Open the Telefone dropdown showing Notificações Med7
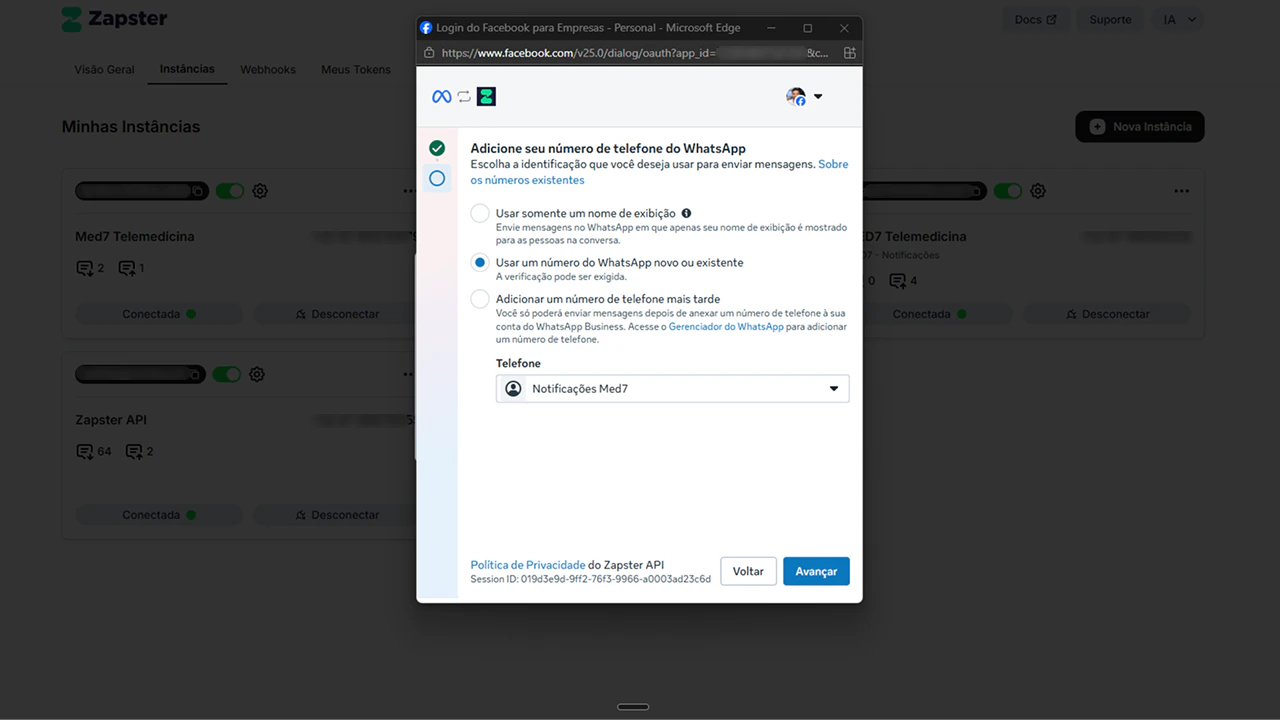This screenshot has height=720, width=1280. pos(672,389)
